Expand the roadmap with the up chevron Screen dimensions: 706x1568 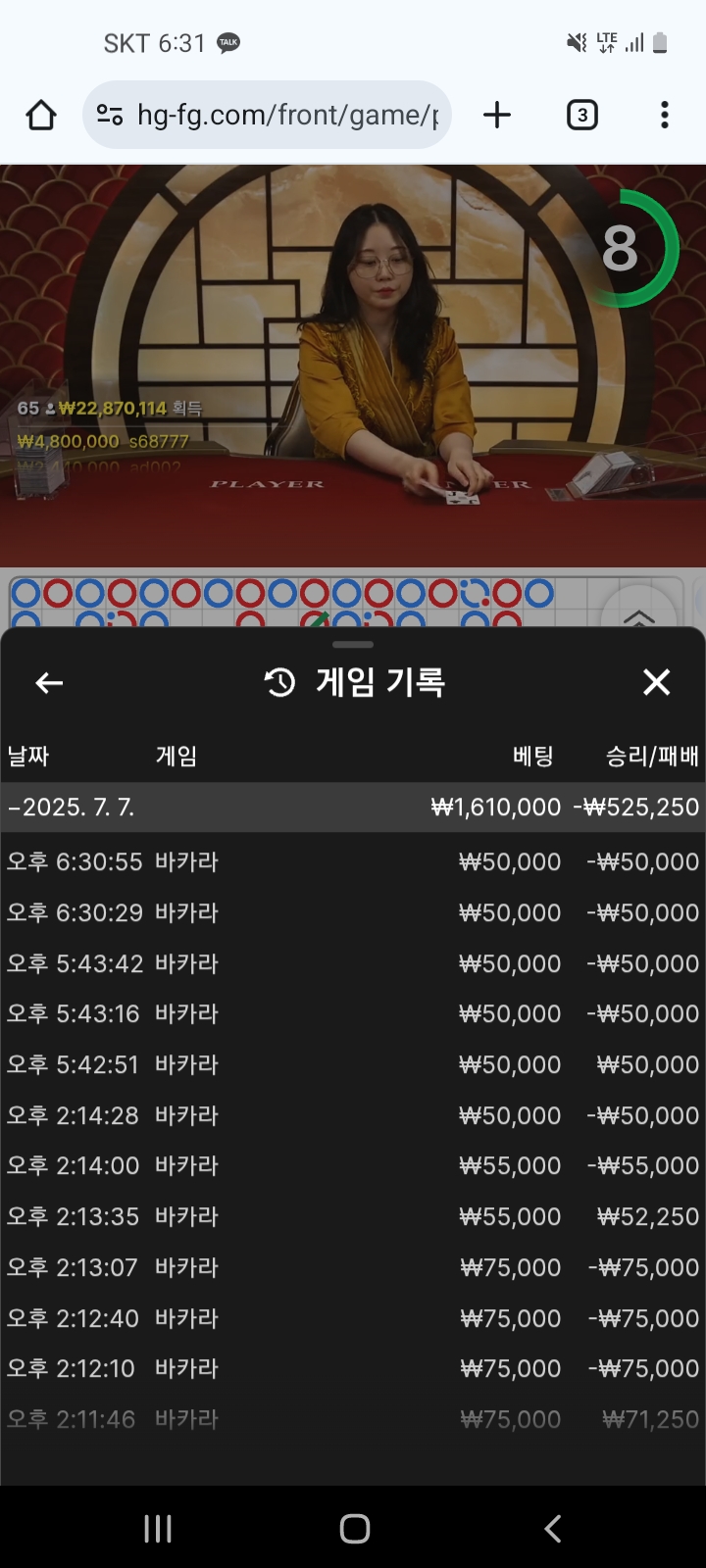[x=639, y=615]
